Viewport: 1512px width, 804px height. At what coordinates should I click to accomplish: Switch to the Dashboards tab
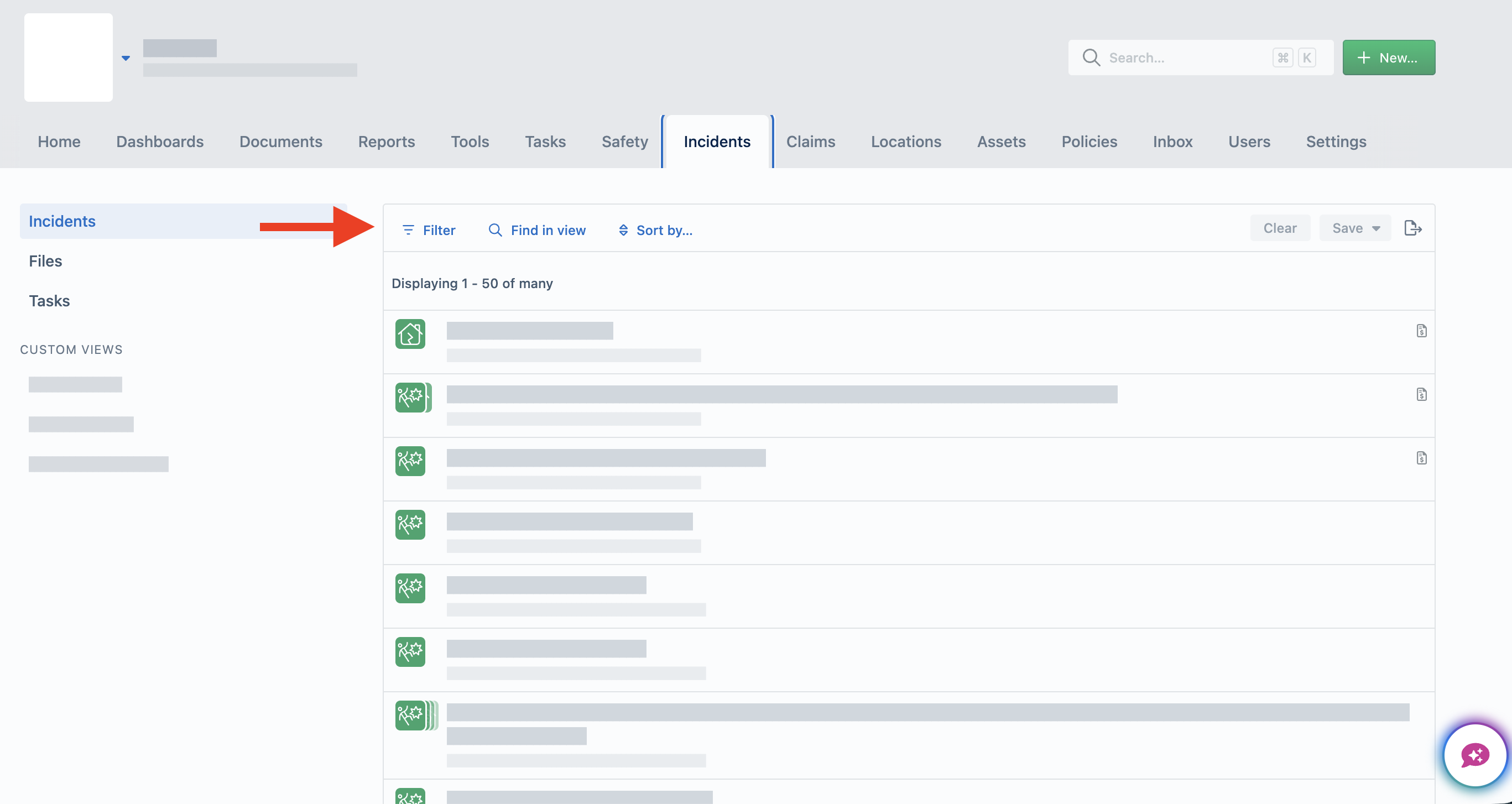point(160,142)
